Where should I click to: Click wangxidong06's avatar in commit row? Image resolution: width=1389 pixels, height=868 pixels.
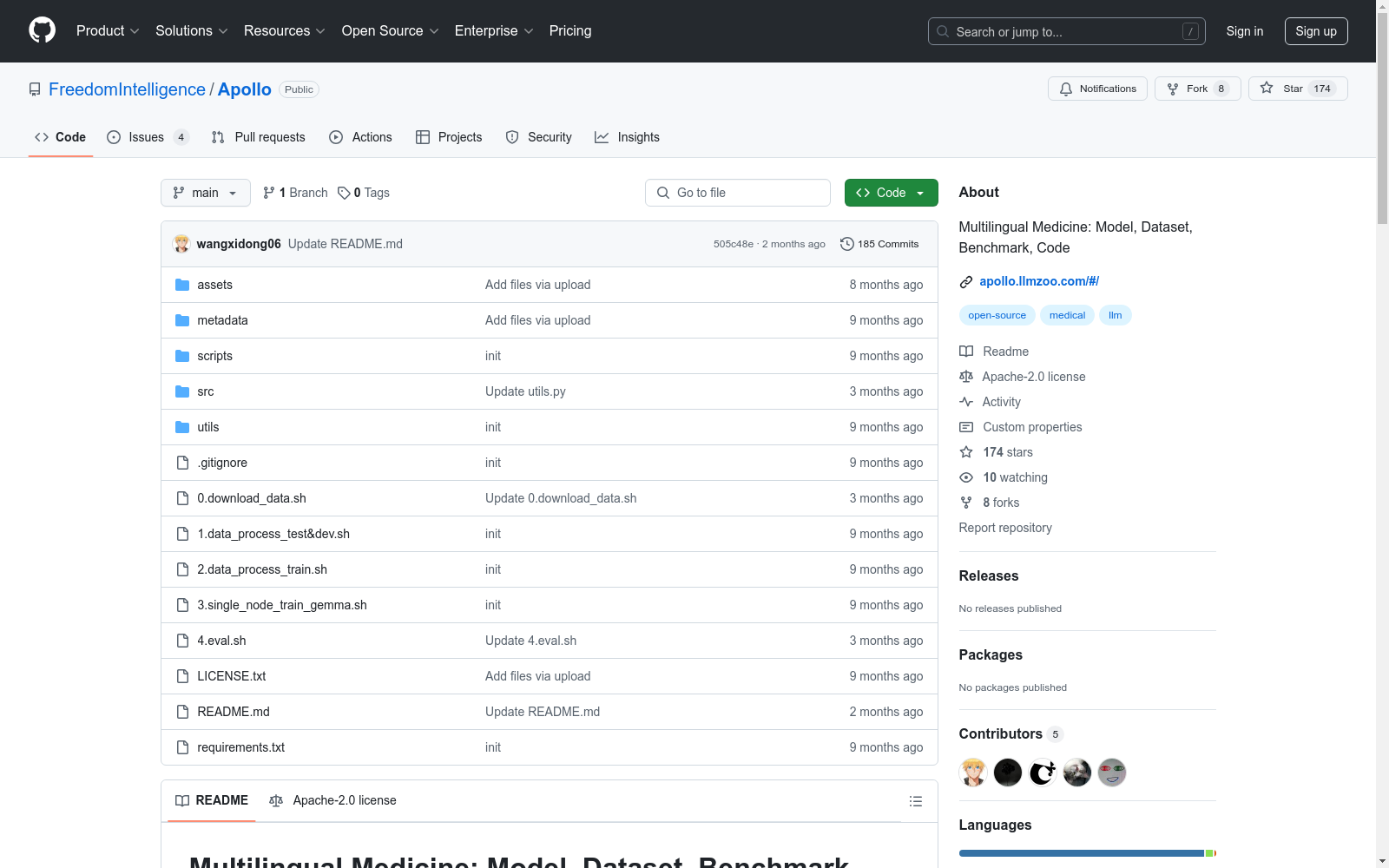181,244
